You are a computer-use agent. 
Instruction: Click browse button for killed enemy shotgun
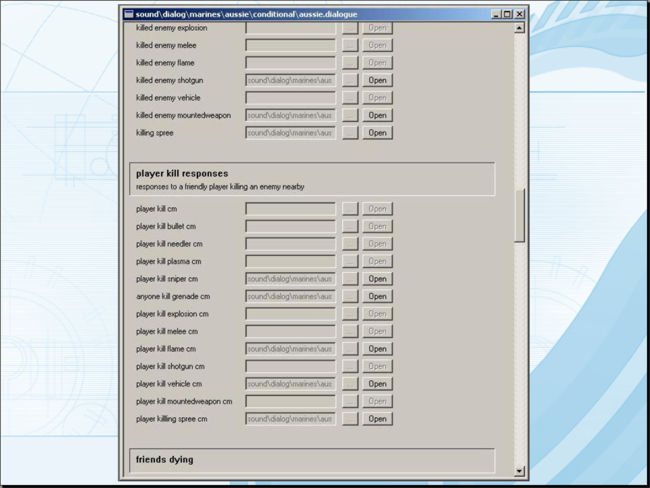(349, 80)
